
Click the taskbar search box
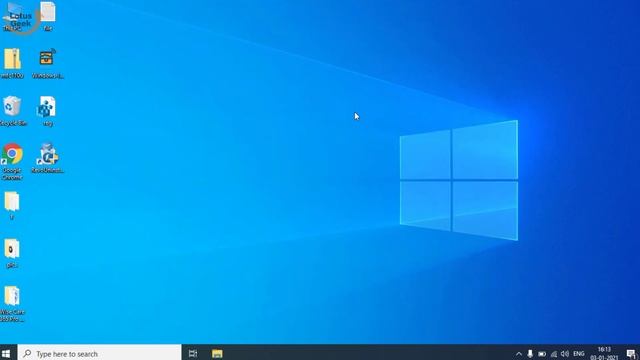coord(100,353)
